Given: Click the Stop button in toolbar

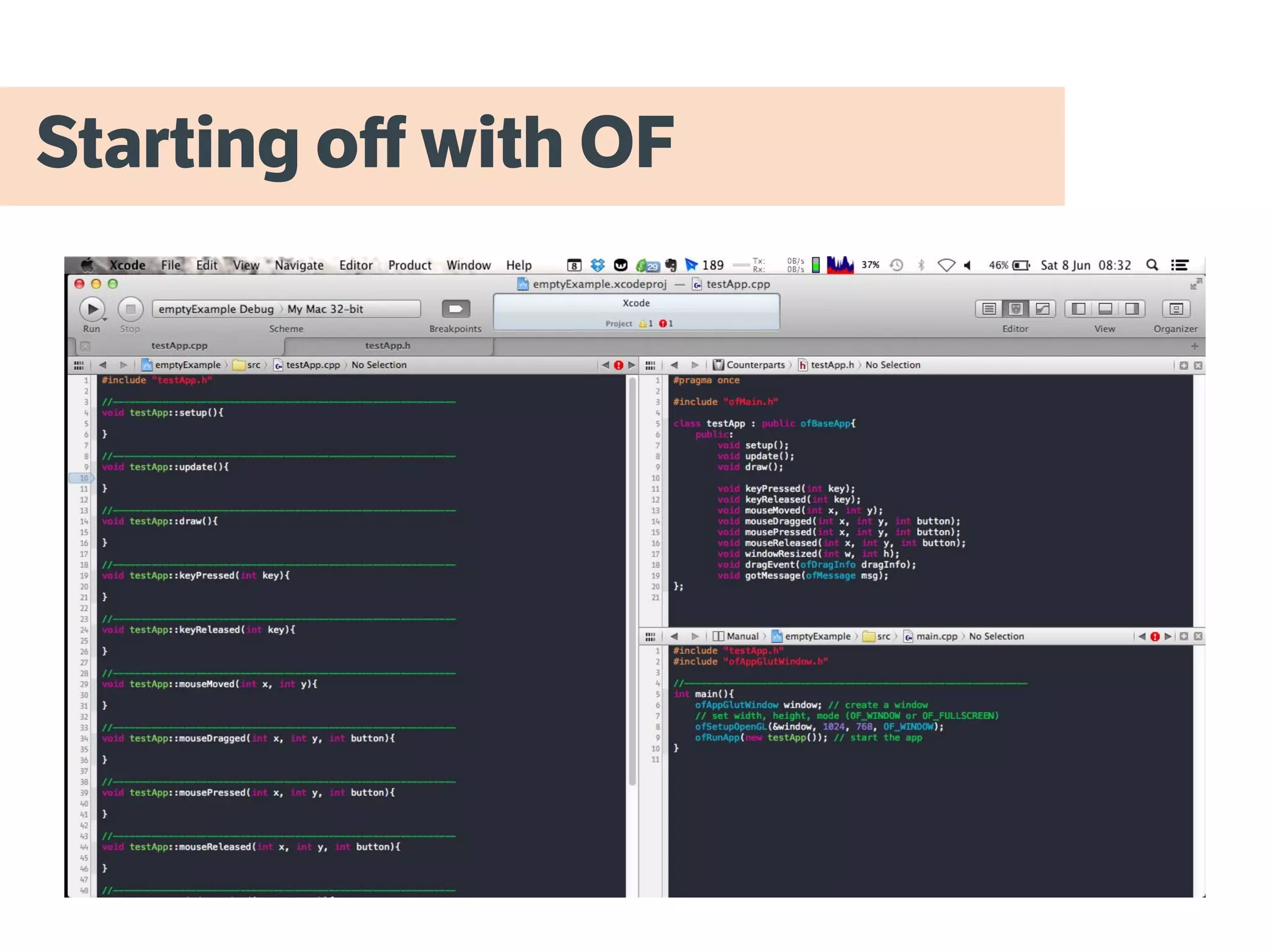Looking at the screenshot, I should [130, 309].
